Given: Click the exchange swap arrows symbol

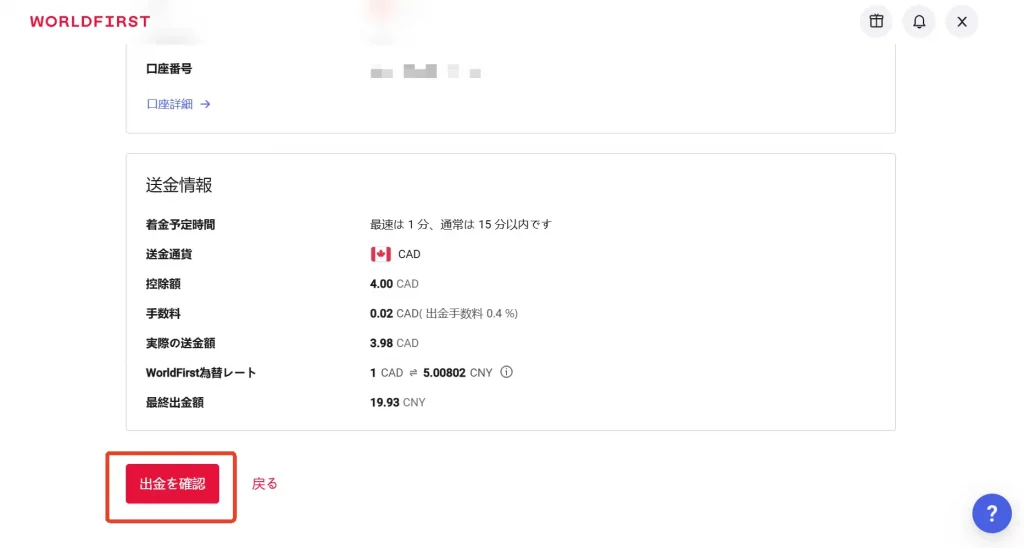Looking at the screenshot, I should pyautogui.click(x=413, y=373).
